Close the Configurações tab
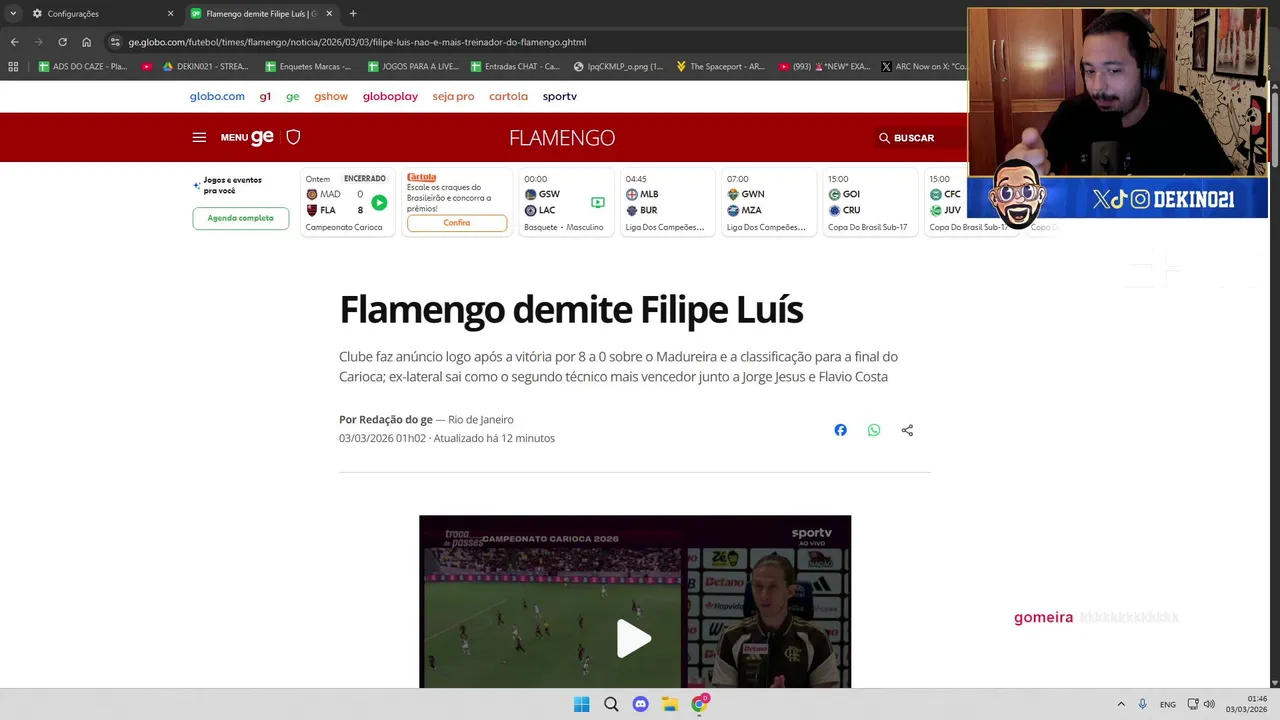1280x720 pixels. (170, 14)
